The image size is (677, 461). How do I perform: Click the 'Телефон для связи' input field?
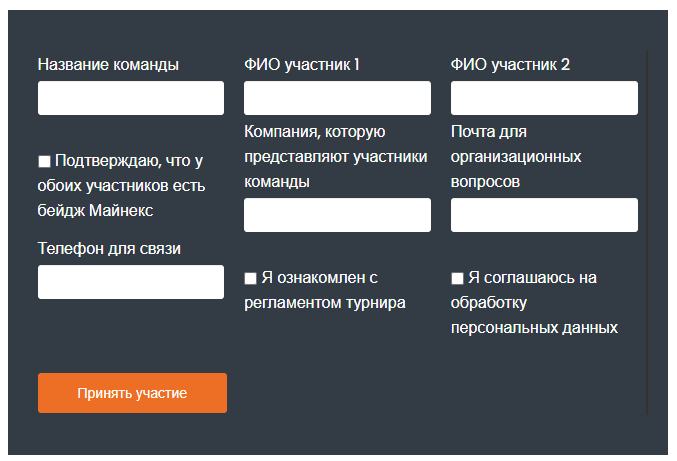130,282
